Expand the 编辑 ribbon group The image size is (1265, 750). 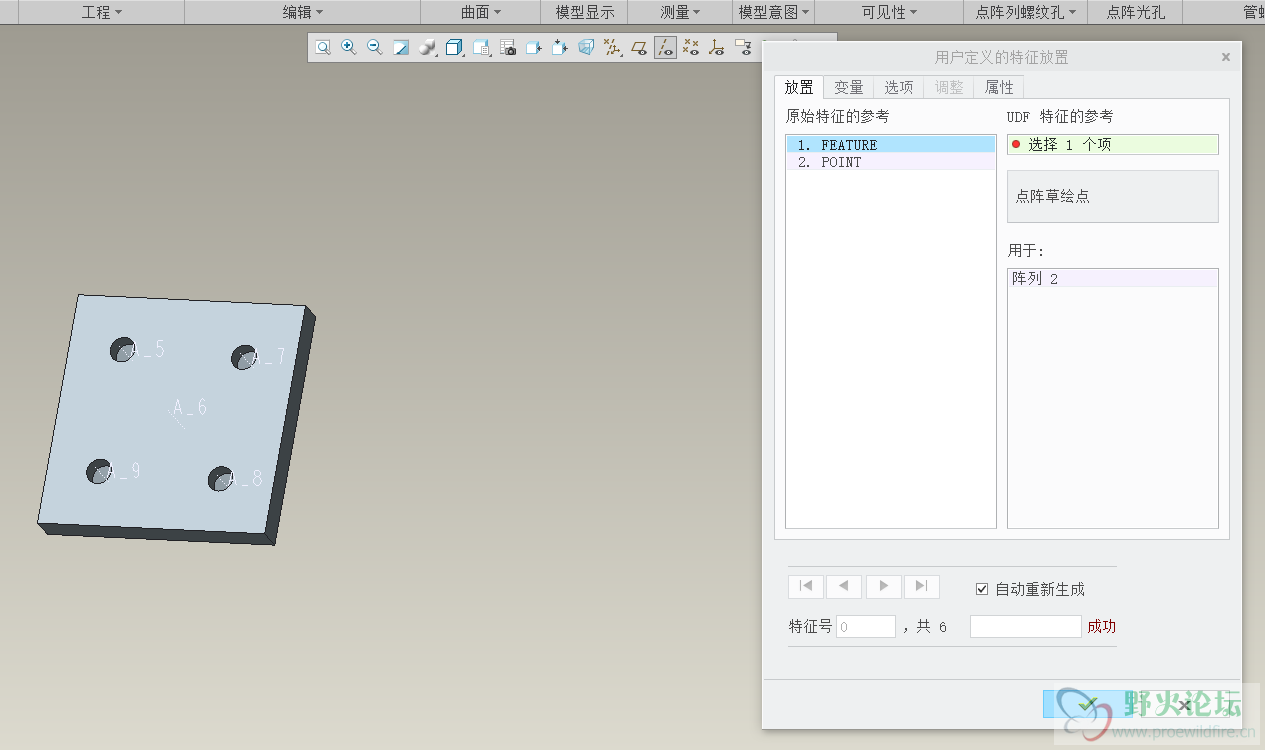[303, 12]
